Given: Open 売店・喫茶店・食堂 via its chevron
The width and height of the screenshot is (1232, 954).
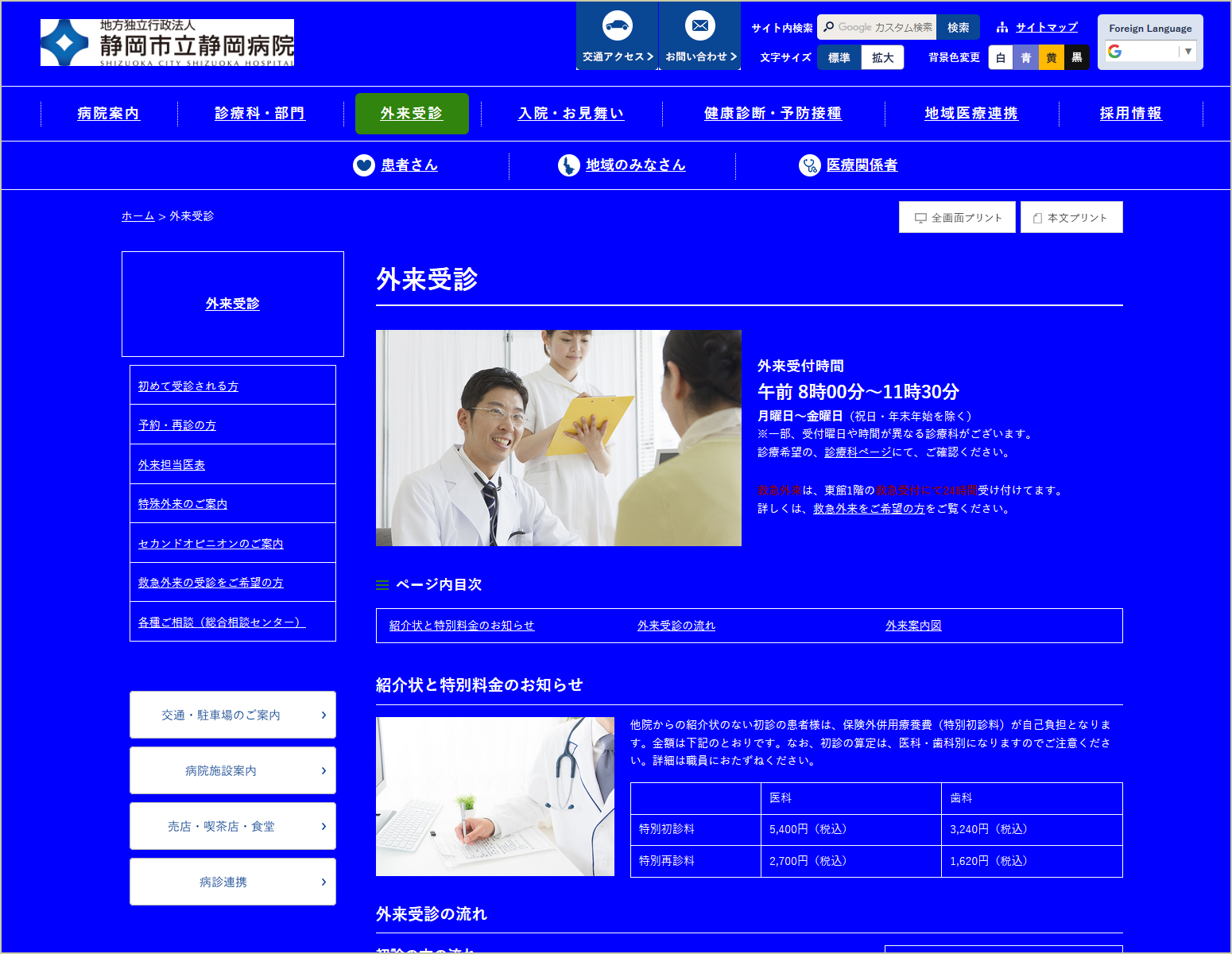Looking at the screenshot, I should pyautogui.click(x=323, y=826).
